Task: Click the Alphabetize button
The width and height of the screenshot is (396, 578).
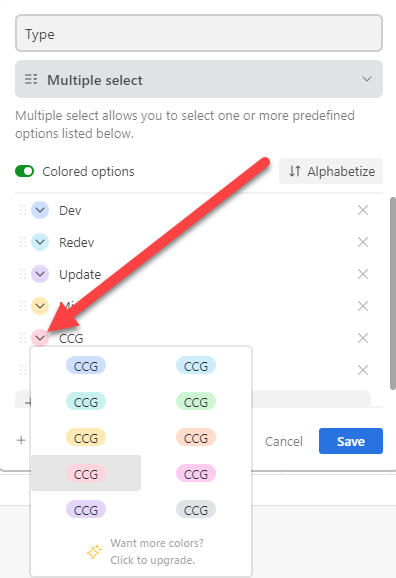Action: coord(331,171)
